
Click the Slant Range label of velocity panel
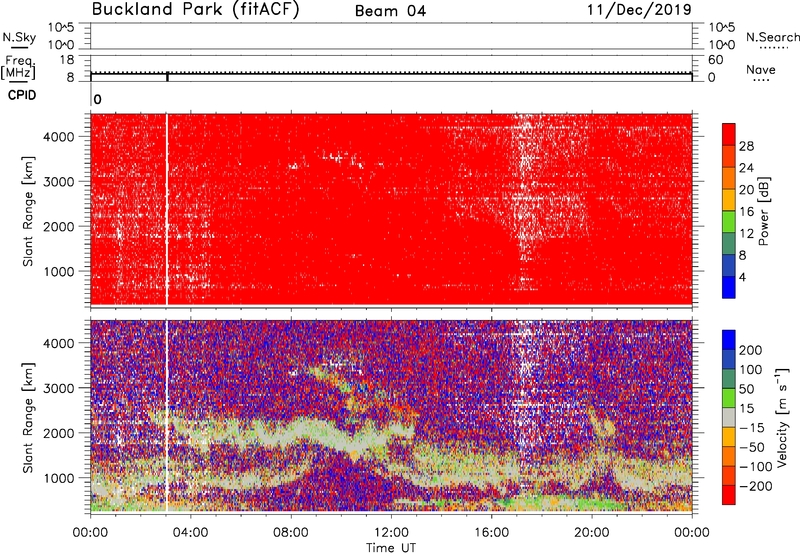click(28, 417)
